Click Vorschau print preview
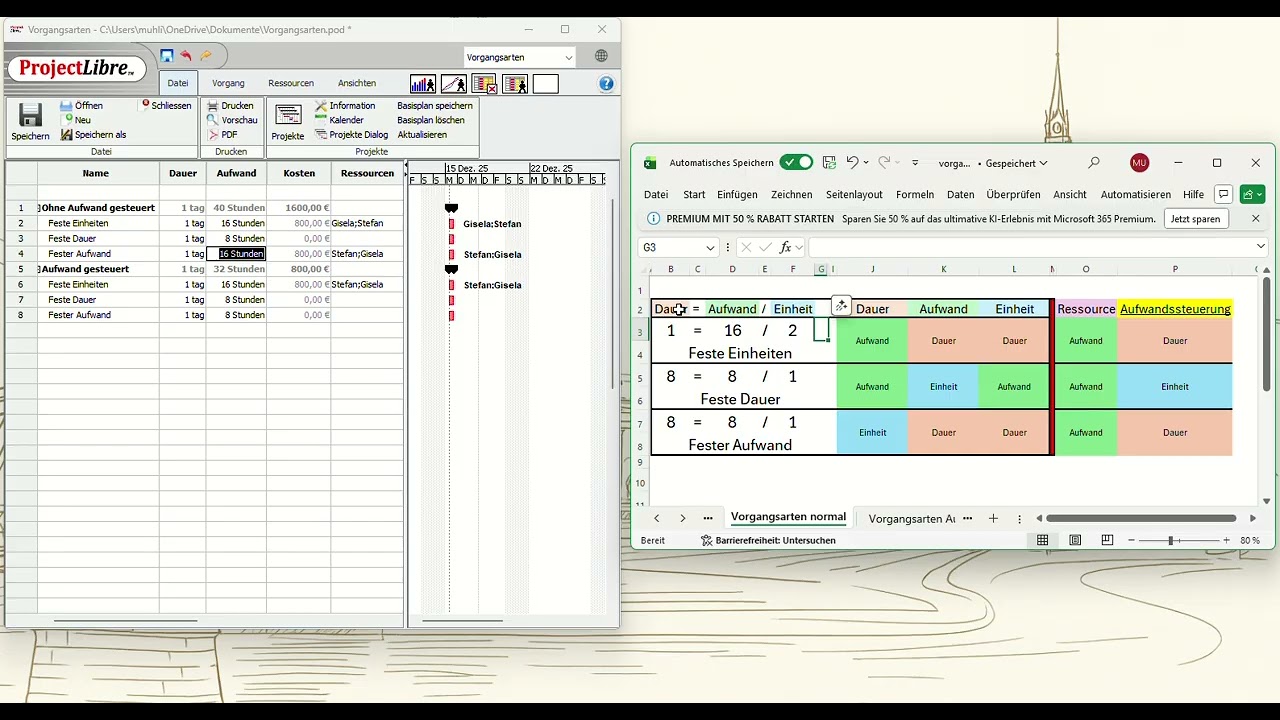 [232, 120]
